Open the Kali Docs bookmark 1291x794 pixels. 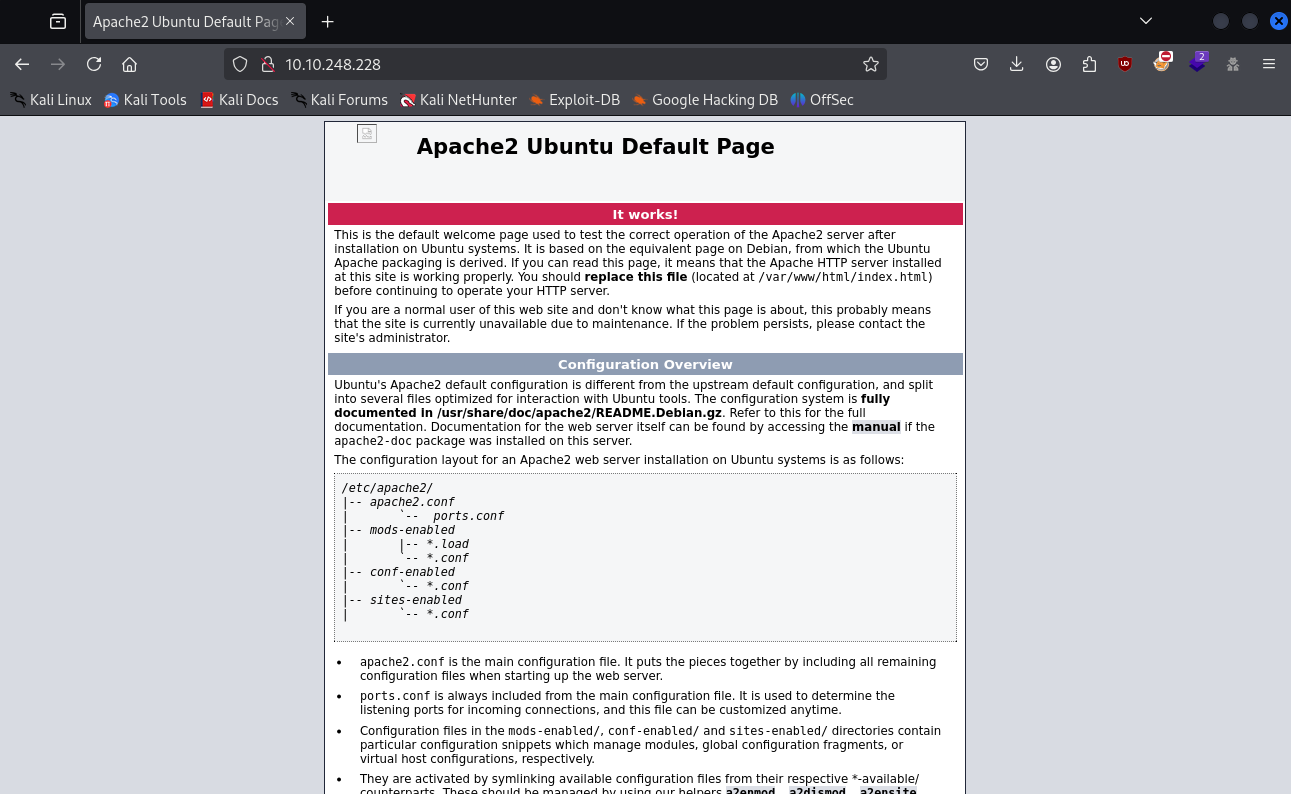coord(239,100)
